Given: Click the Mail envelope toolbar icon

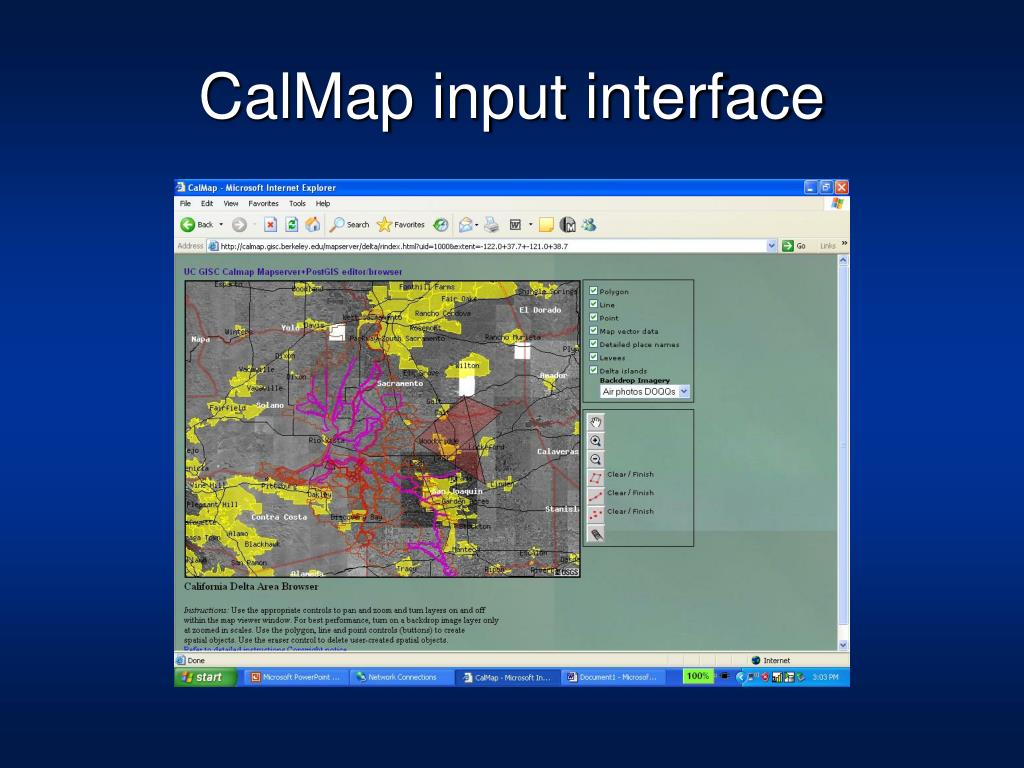Looking at the screenshot, I should [x=465, y=225].
